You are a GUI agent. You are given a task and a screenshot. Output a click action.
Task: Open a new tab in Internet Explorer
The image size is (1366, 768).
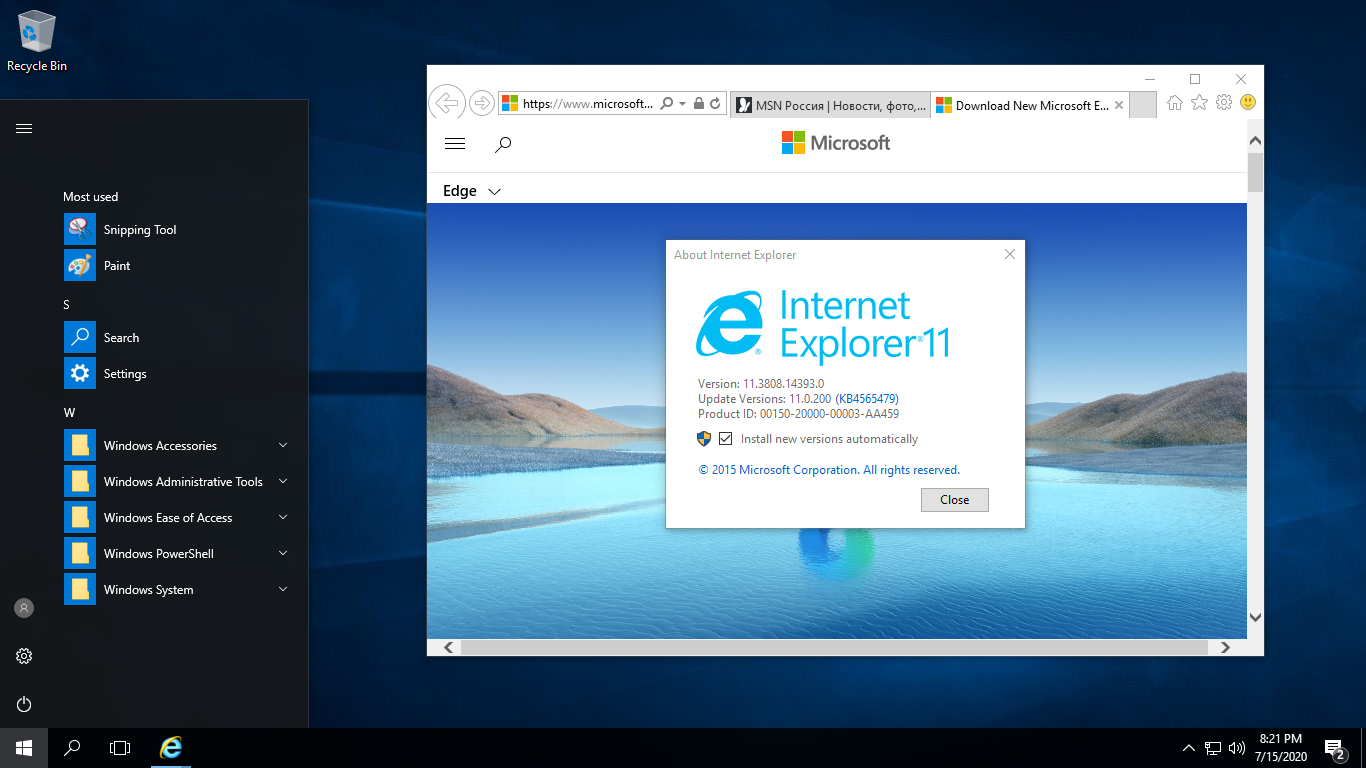[x=1144, y=105]
